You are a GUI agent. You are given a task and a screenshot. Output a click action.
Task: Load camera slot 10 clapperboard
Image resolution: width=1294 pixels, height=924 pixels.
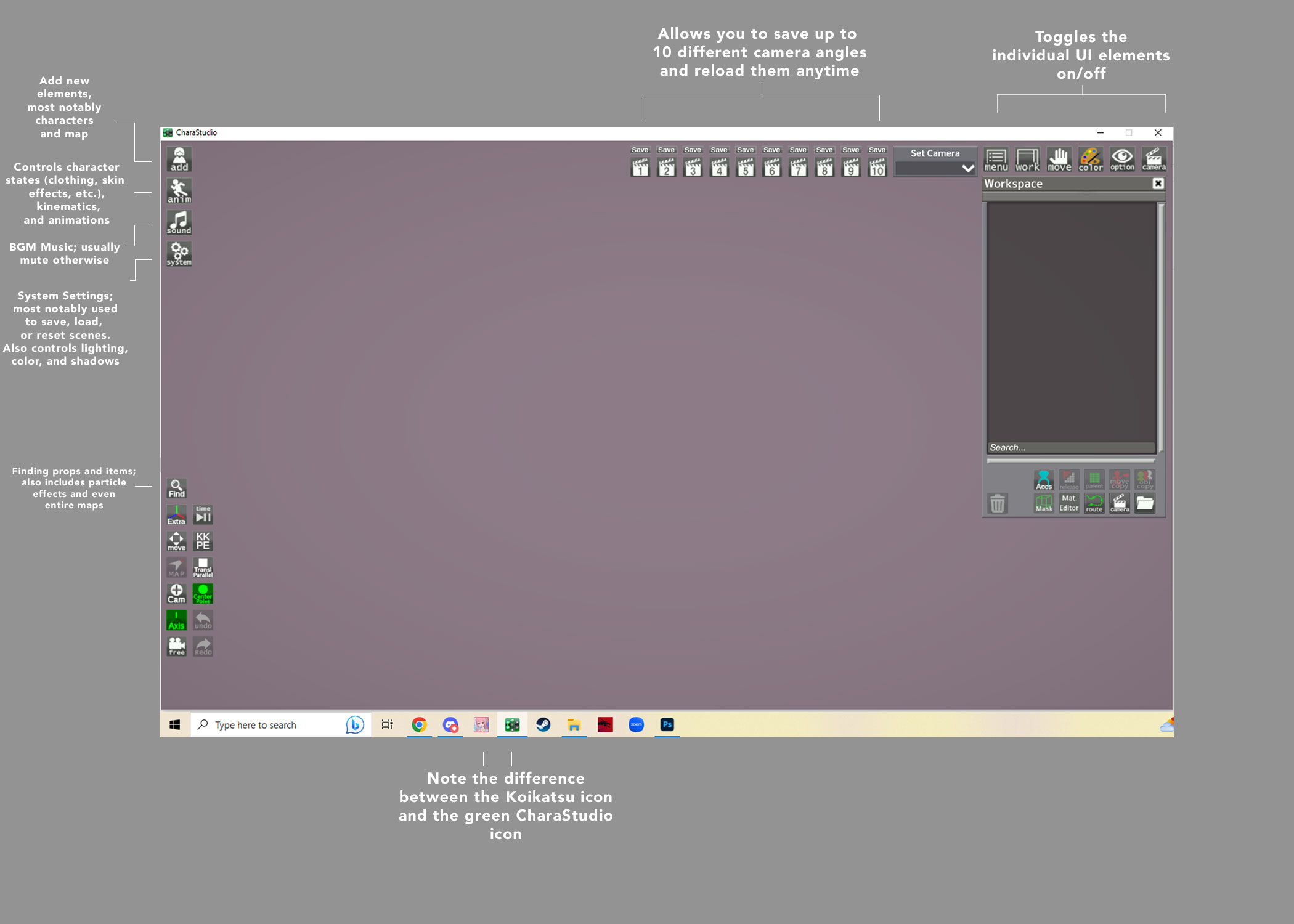pyautogui.click(x=877, y=168)
